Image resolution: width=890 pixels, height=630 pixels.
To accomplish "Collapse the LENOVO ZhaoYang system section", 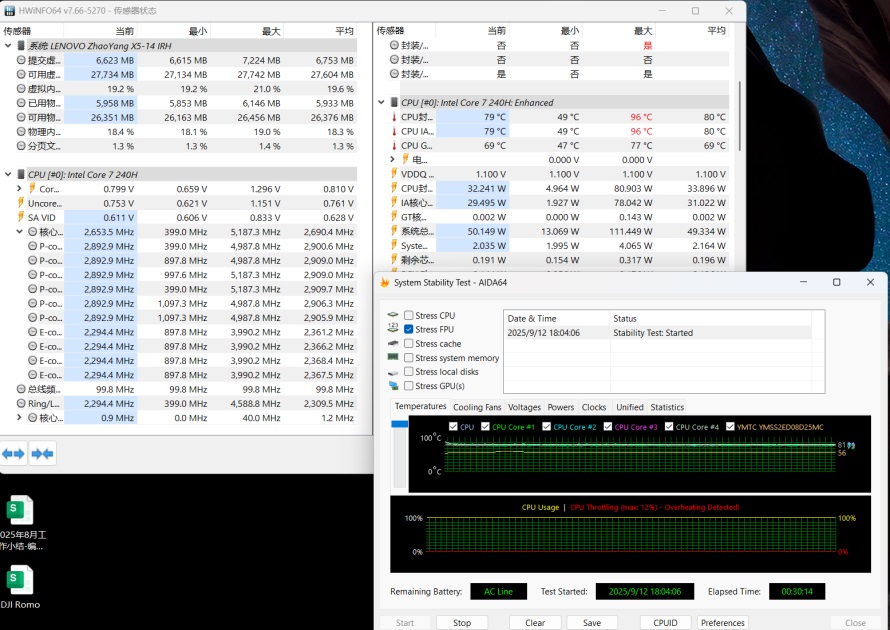I will (8, 46).
